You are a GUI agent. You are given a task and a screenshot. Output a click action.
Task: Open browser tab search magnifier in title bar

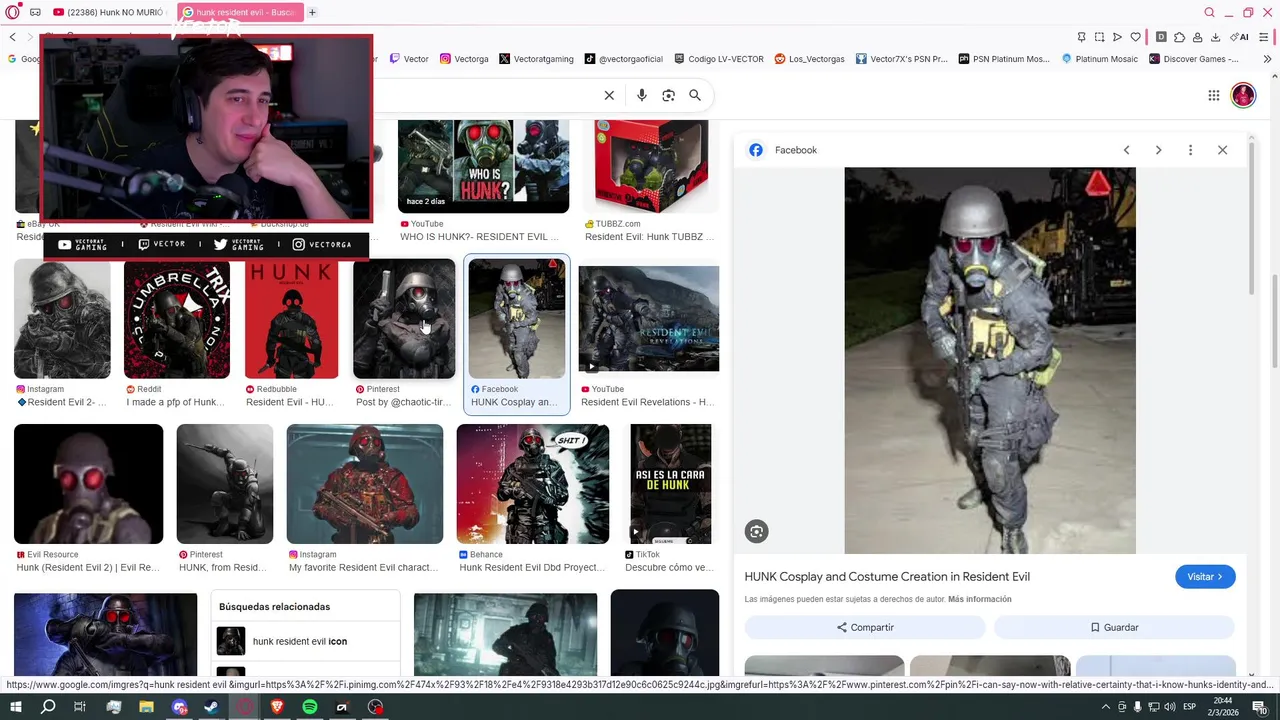coord(1210,12)
